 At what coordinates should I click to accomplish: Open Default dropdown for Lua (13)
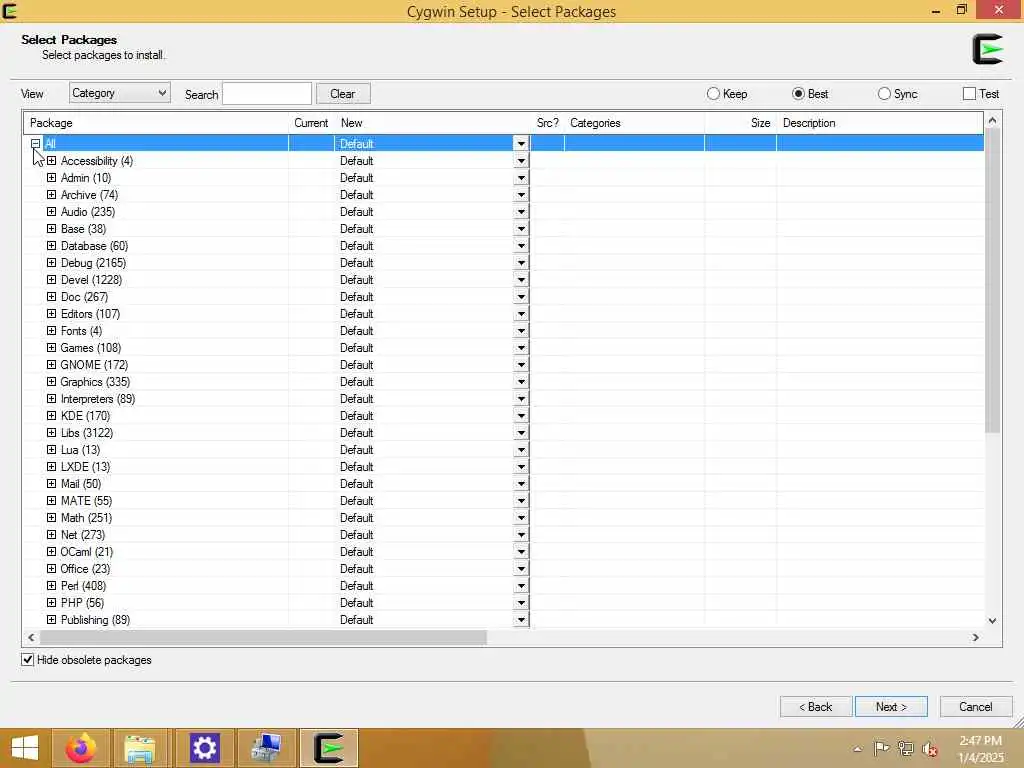(520, 449)
